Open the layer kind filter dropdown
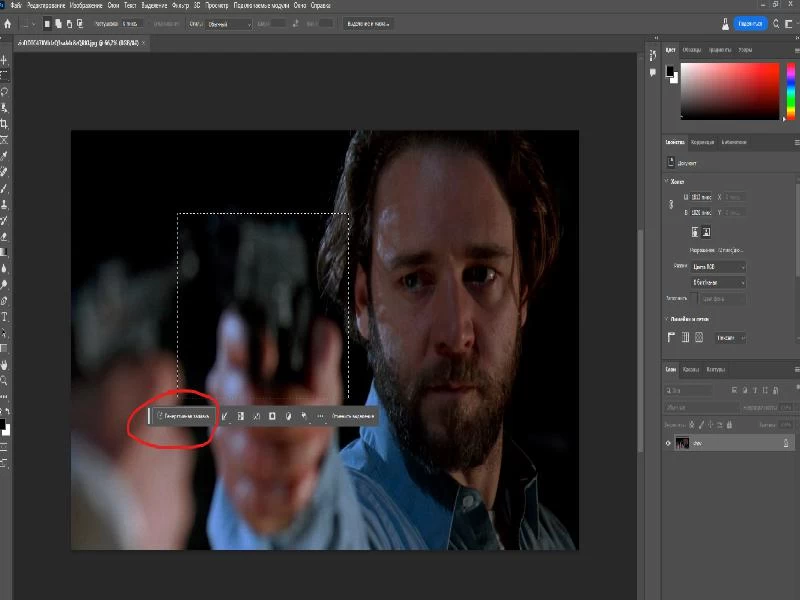This screenshot has height=600, width=800. point(689,391)
